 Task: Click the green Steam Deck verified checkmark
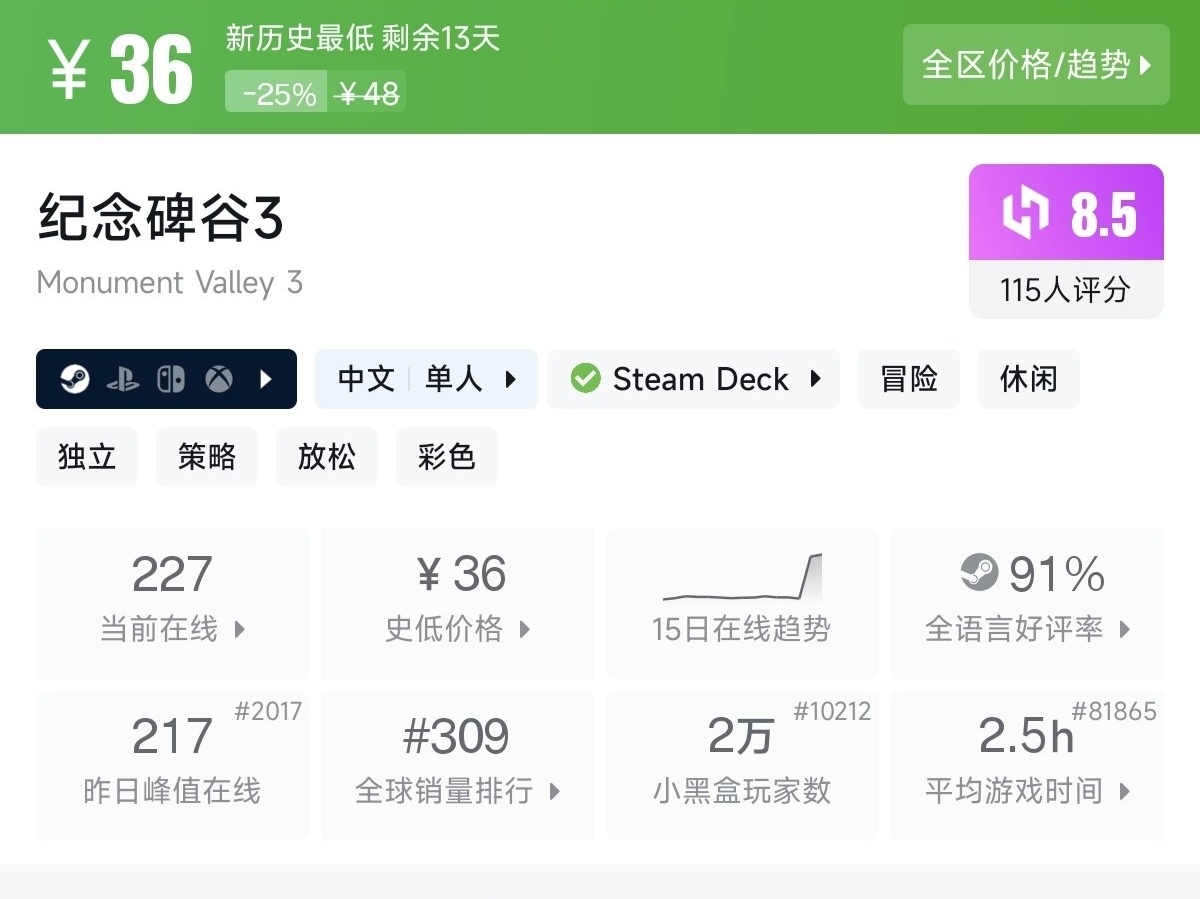coord(585,379)
